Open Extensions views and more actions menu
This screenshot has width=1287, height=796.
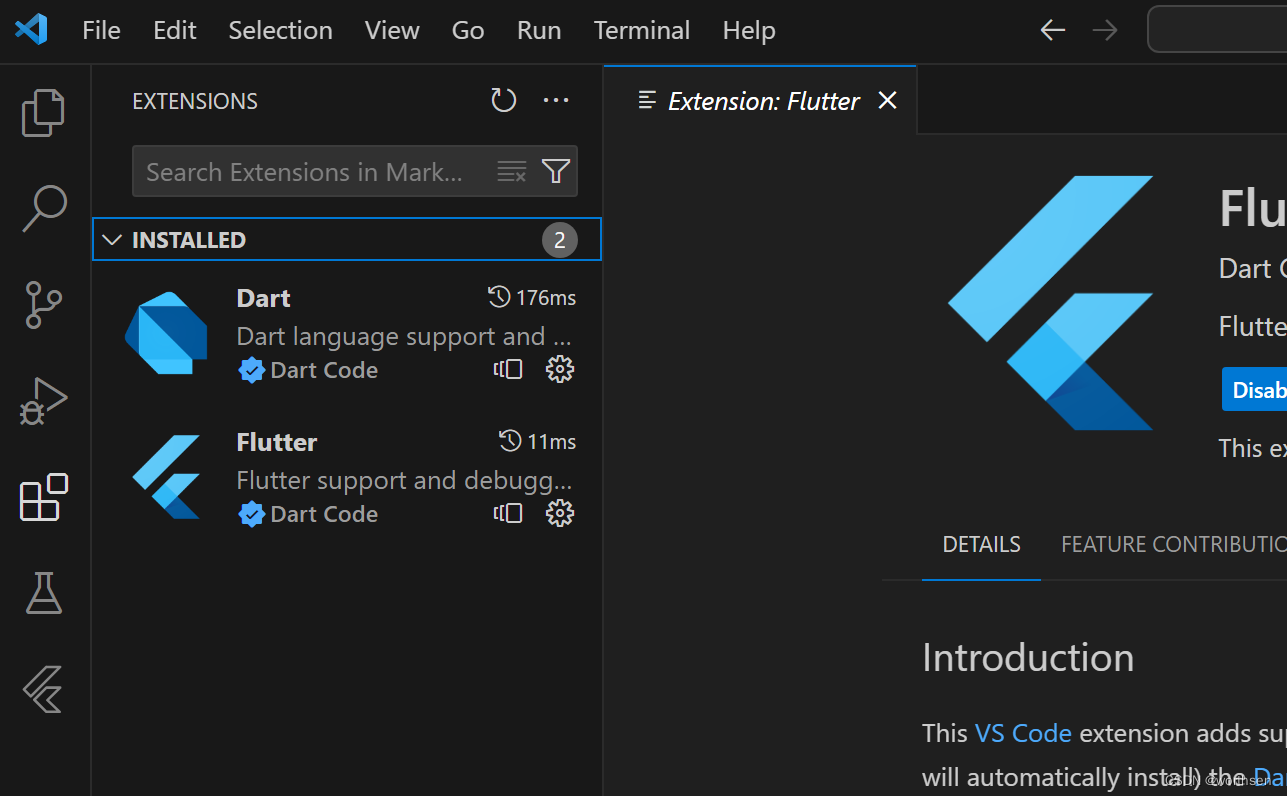(x=556, y=100)
